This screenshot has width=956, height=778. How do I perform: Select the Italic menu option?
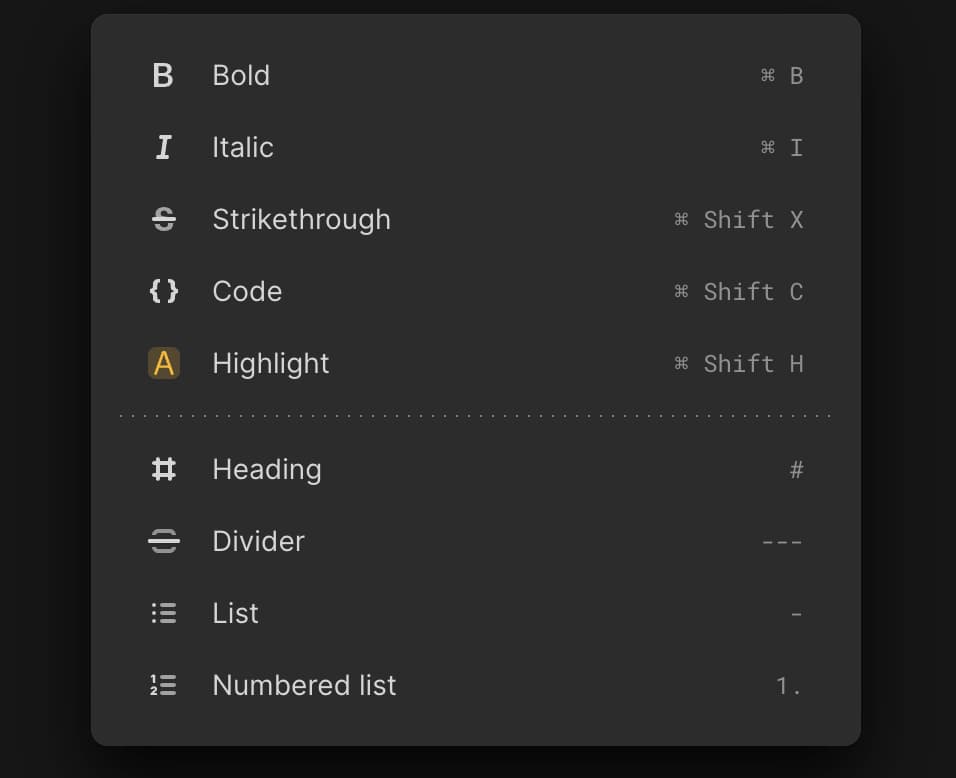(x=243, y=148)
